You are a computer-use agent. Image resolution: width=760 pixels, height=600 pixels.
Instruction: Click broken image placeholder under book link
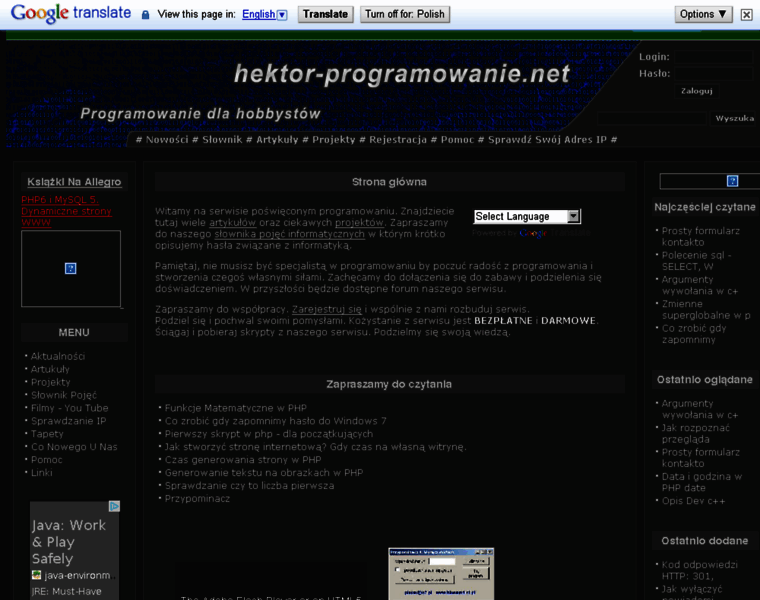(x=71, y=268)
